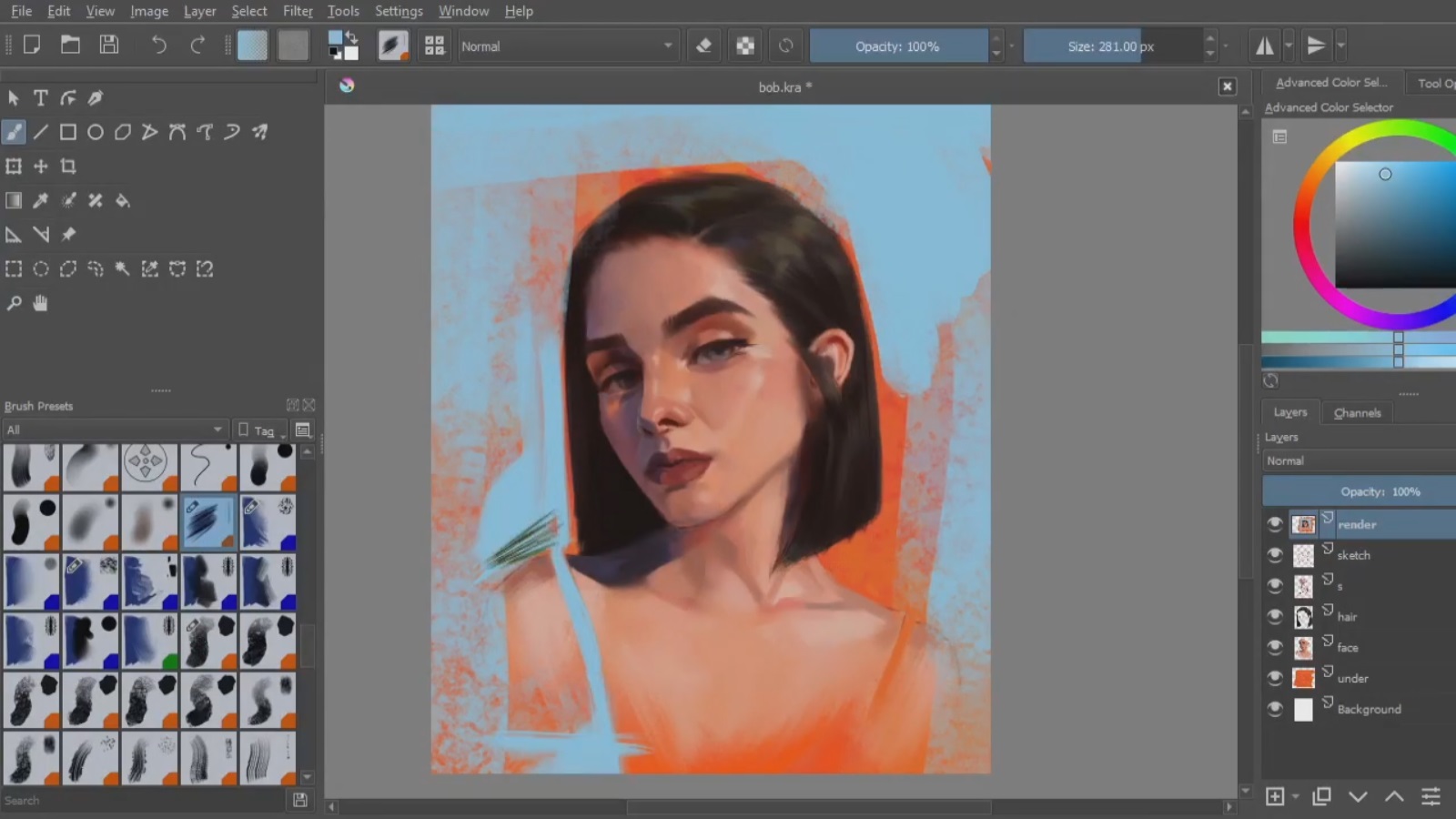
Task: Create a new document
Action: pos(32,45)
